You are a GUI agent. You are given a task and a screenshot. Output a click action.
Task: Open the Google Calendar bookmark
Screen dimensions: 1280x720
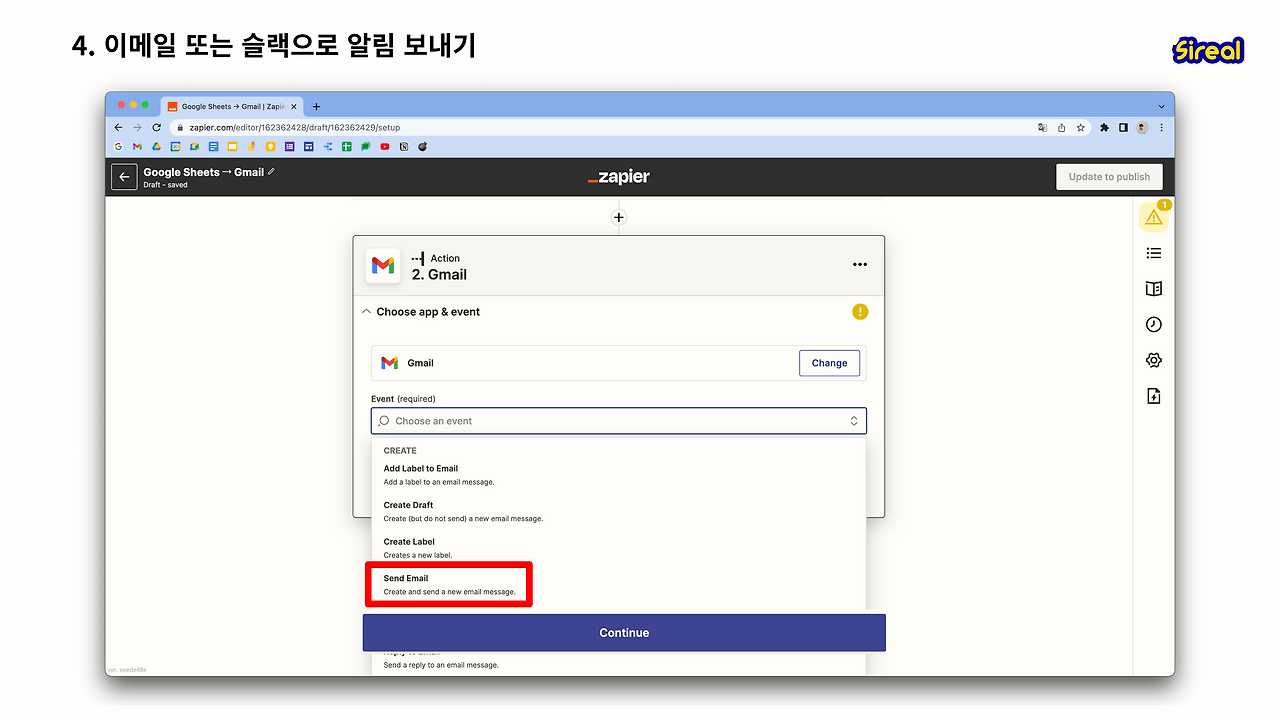[x=175, y=147]
